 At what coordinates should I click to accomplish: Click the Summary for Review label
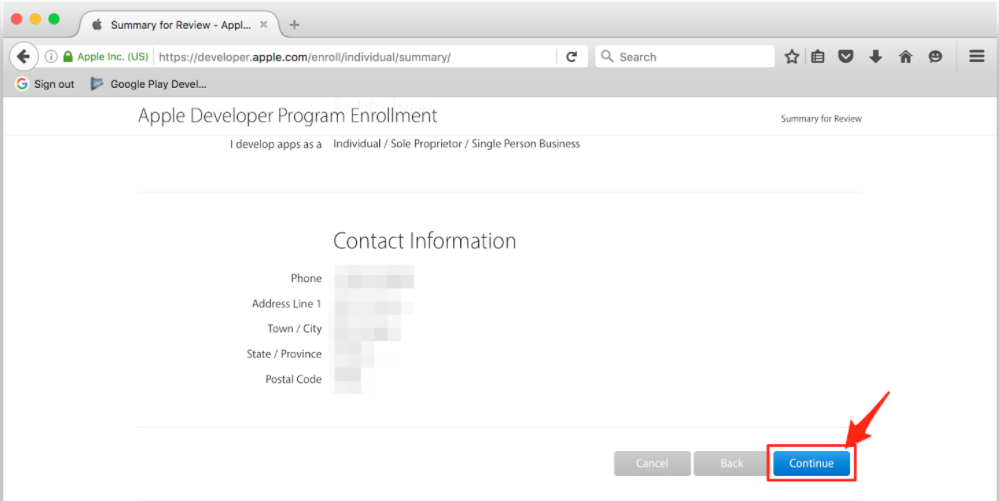[821, 119]
